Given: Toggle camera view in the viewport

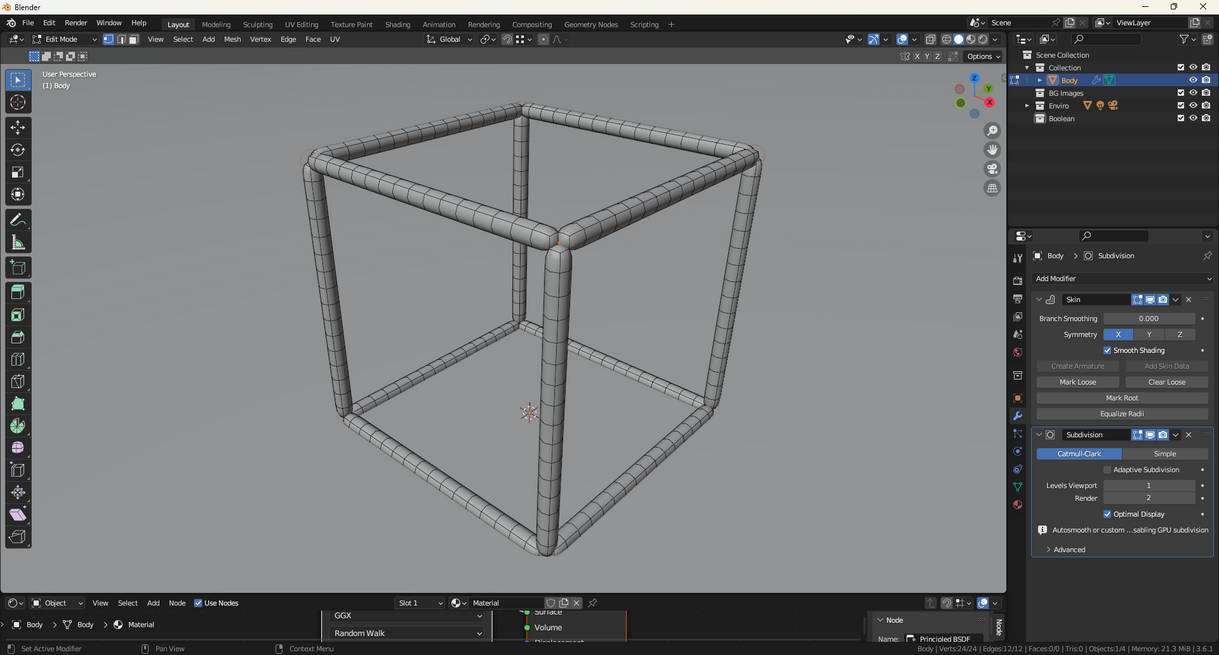Looking at the screenshot, I should (x=992, y=169).
